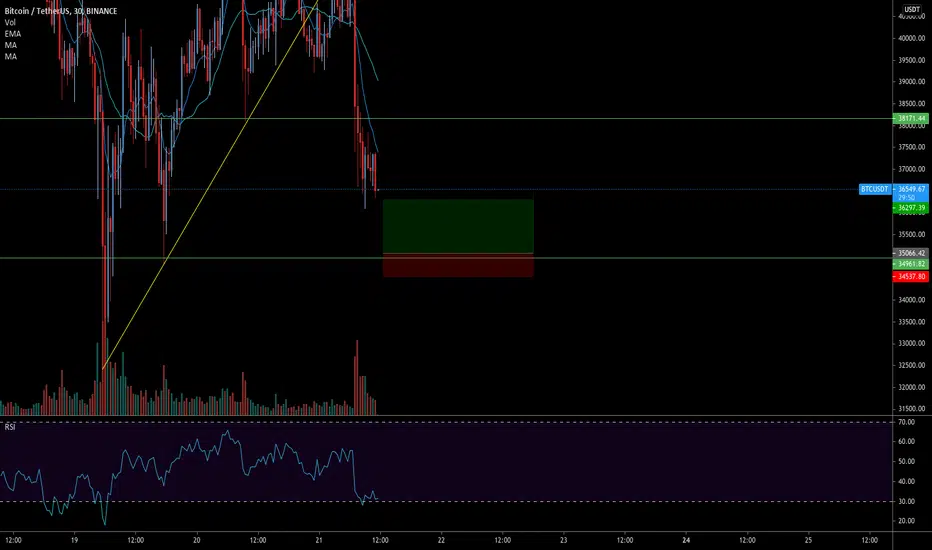
Task: Click the 37000.00 price axis label
Action: pos(912,169)
